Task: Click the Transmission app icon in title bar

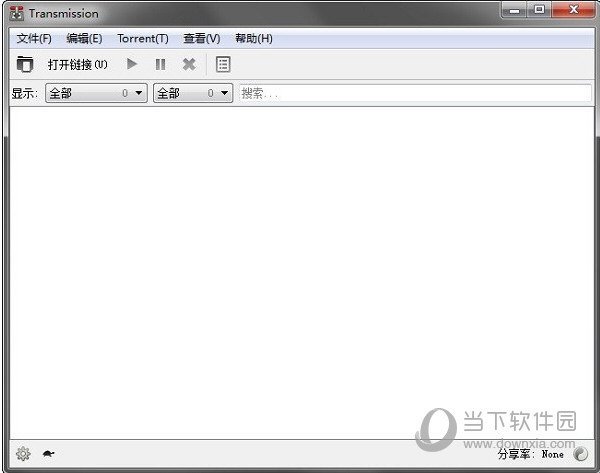Action: tap(17, 13)
